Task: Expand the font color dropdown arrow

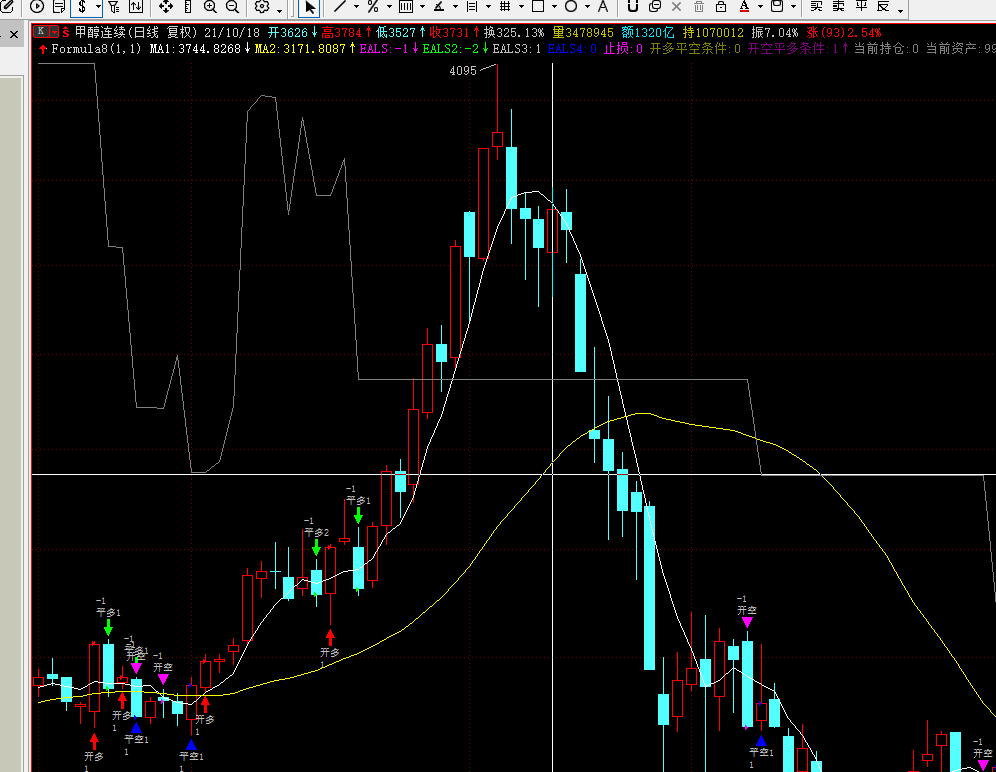Action: (760, 7)
